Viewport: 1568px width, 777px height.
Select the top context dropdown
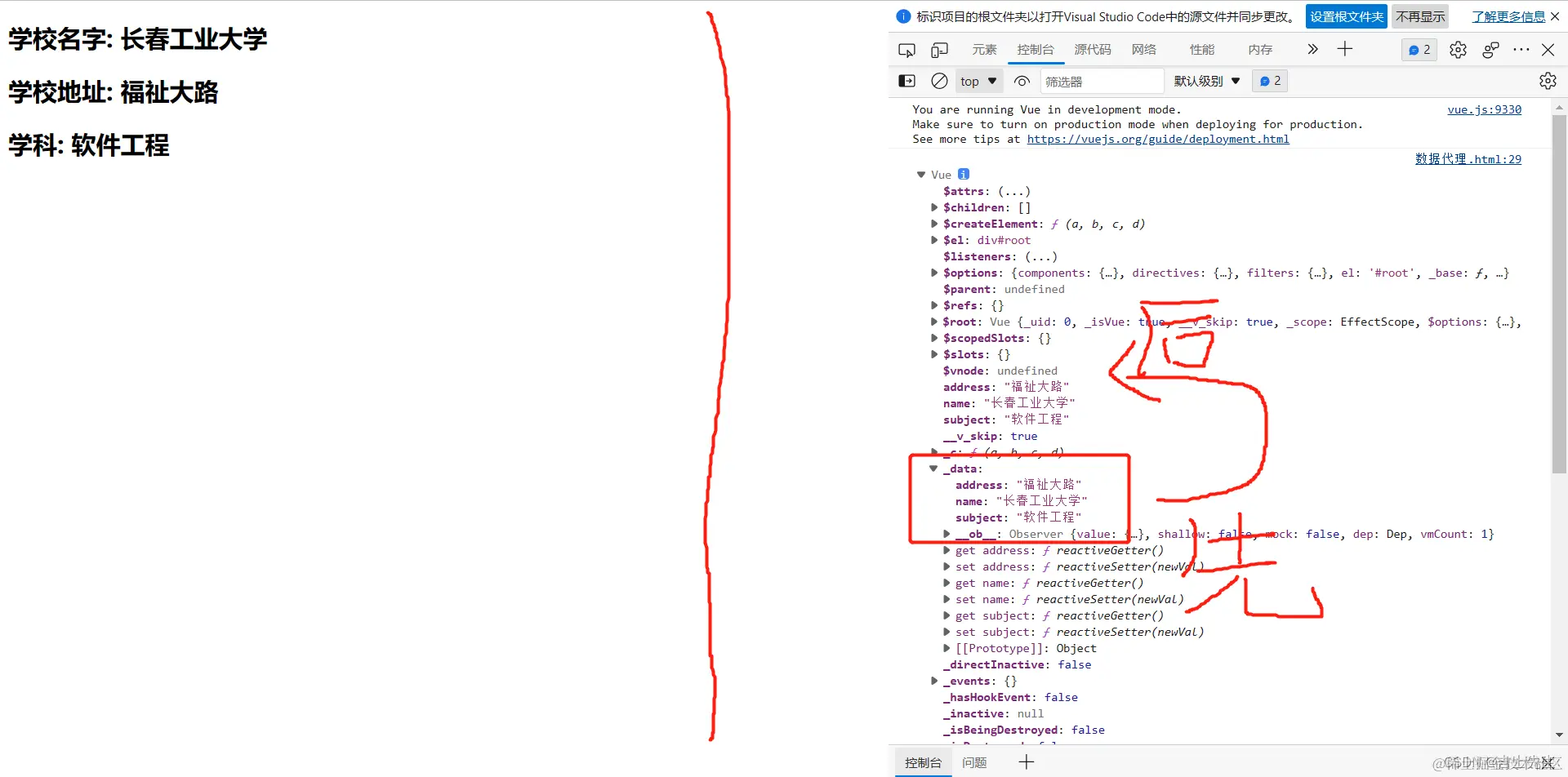click(978, 81)
